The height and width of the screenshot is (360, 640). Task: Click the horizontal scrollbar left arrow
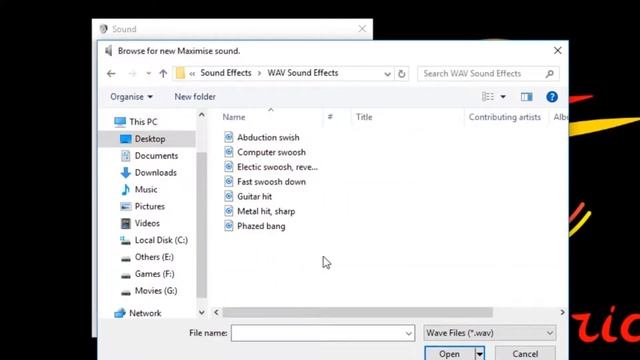point(216,313)
